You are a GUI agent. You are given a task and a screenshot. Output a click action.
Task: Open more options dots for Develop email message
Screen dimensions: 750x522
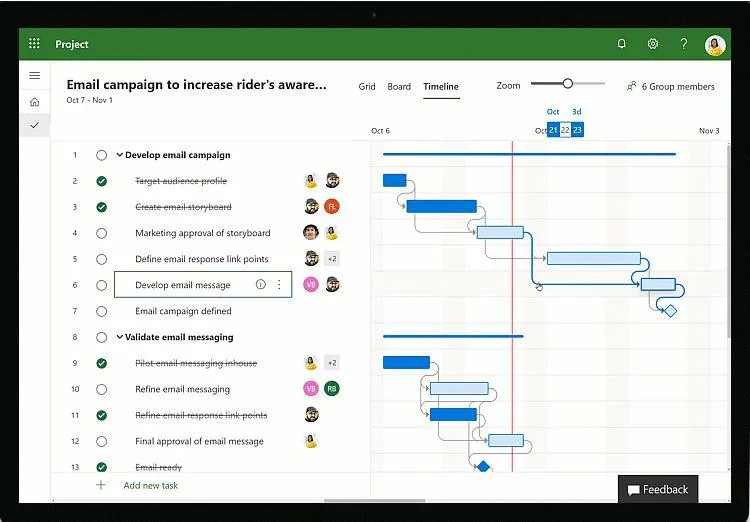pos(279,285)
